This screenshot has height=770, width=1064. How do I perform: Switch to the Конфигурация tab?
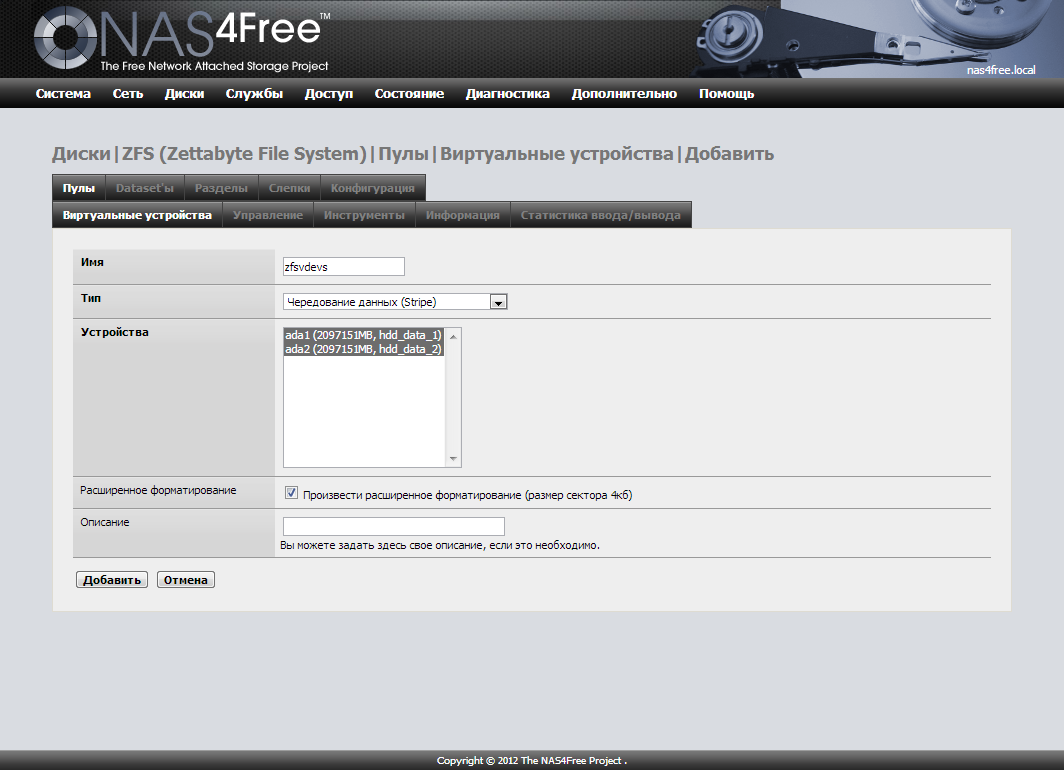point(373,188)
